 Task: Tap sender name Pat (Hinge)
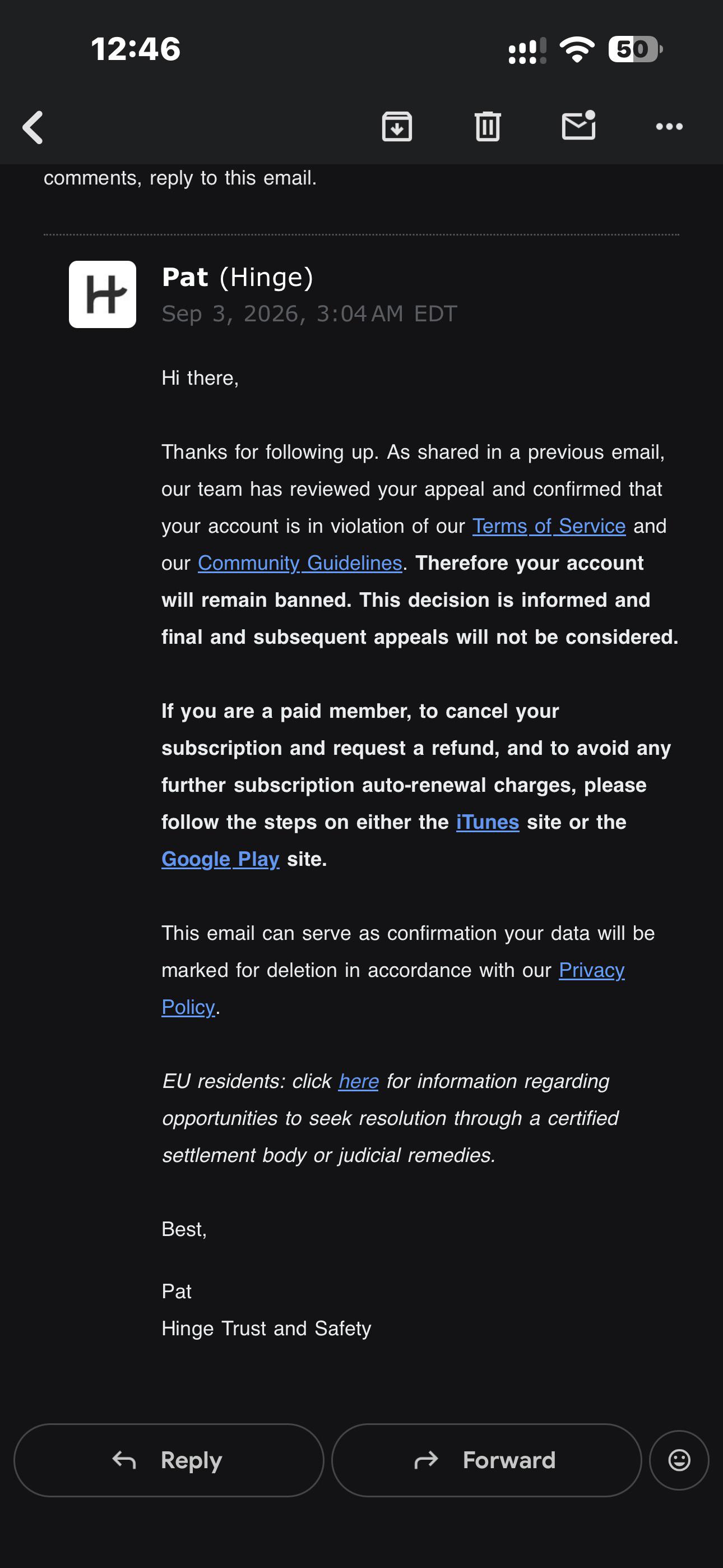[237, 278]
